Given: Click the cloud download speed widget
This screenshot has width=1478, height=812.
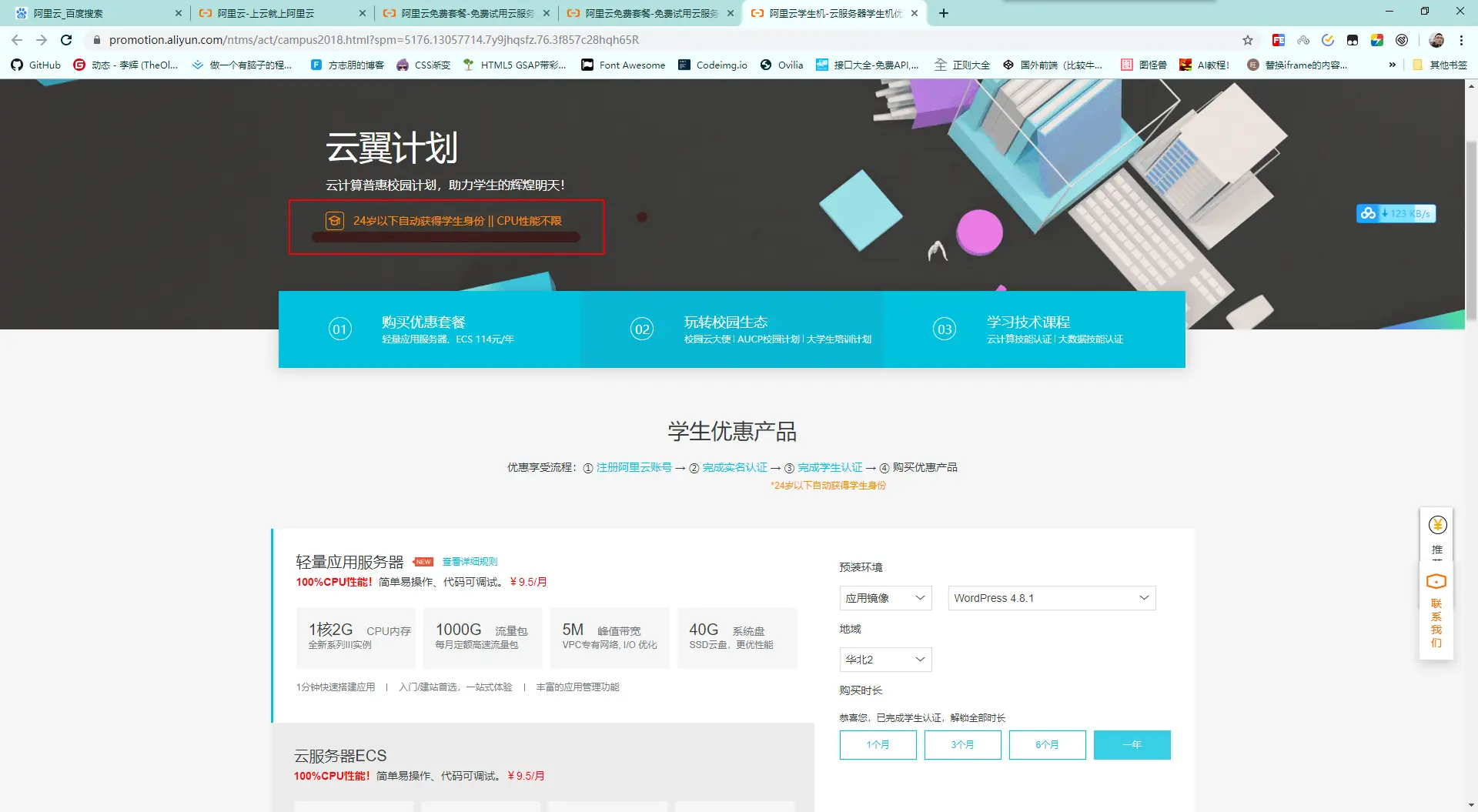Looking at the screenshot, I should 1396,213.
